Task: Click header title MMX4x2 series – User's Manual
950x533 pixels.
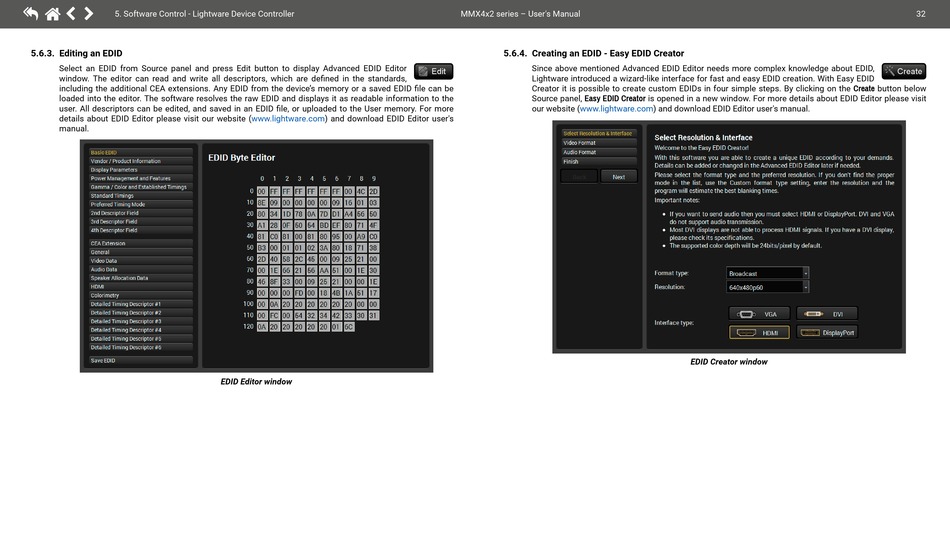Action: (520, 14)
